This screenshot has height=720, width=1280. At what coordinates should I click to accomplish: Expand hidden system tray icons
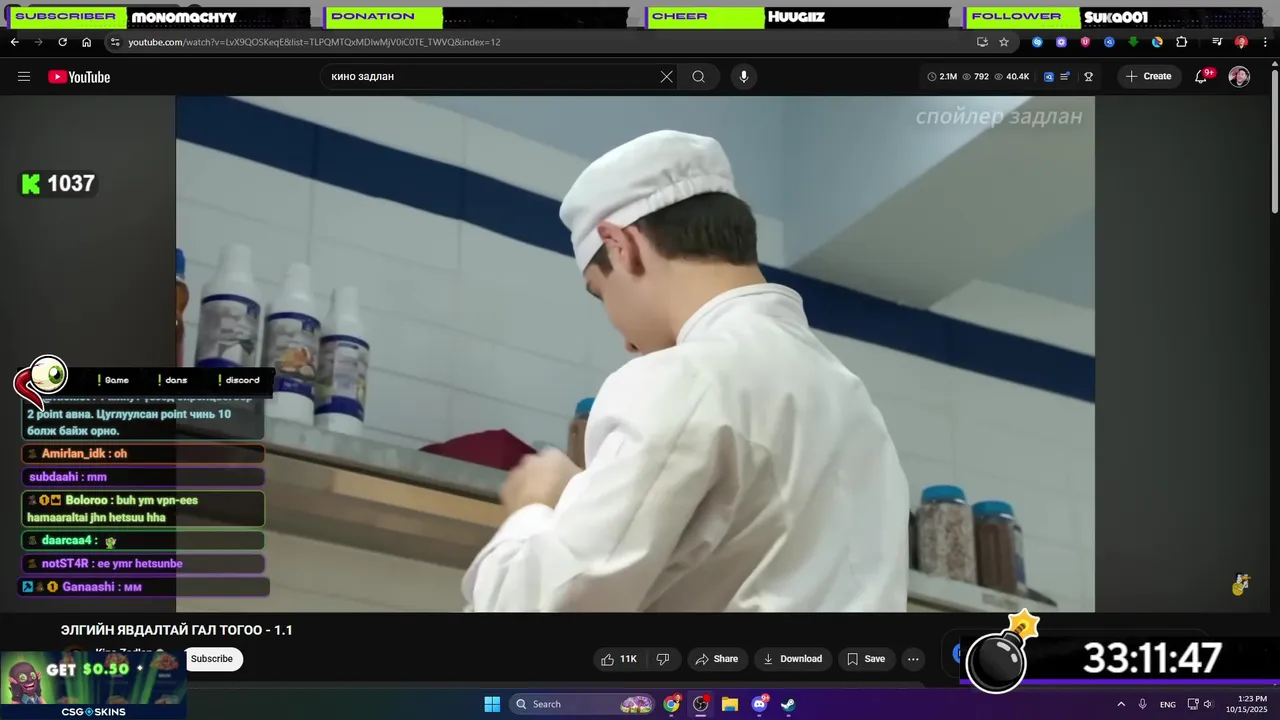[x=1121, y=704]
